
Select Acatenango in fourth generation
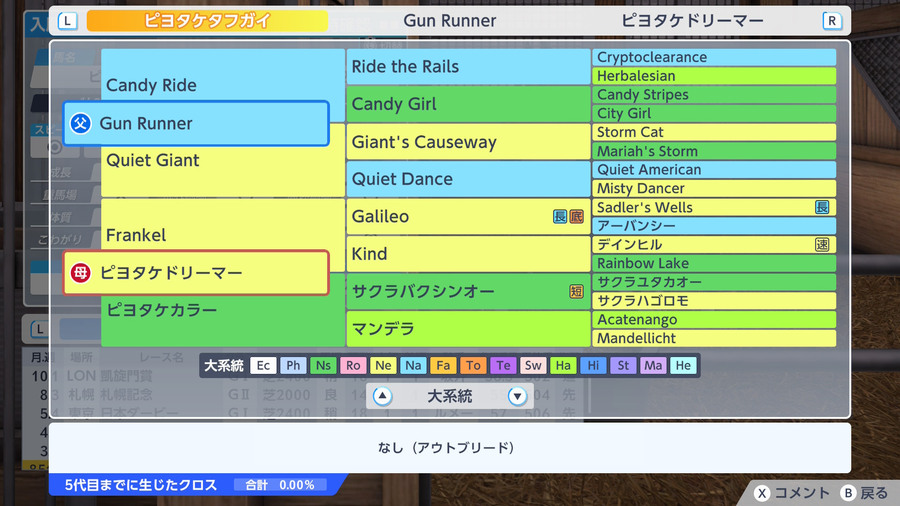(x=714, y=320)
